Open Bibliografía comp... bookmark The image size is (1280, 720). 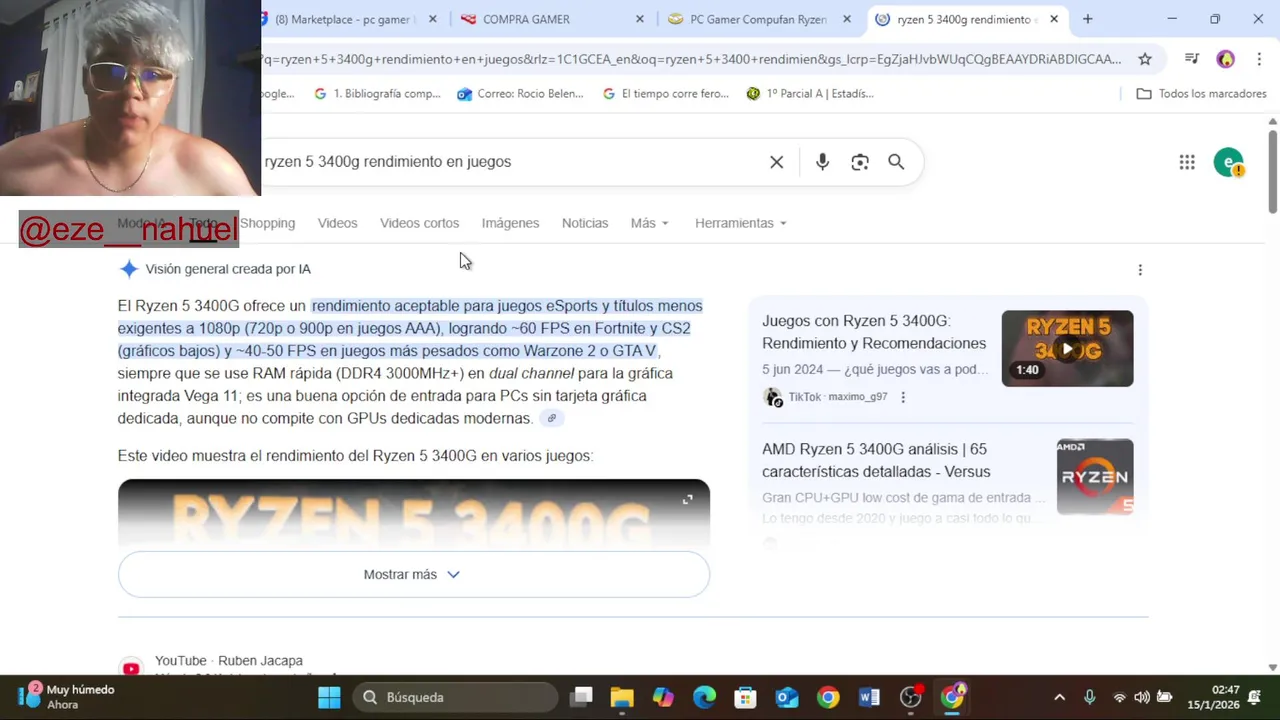(377, 94)
